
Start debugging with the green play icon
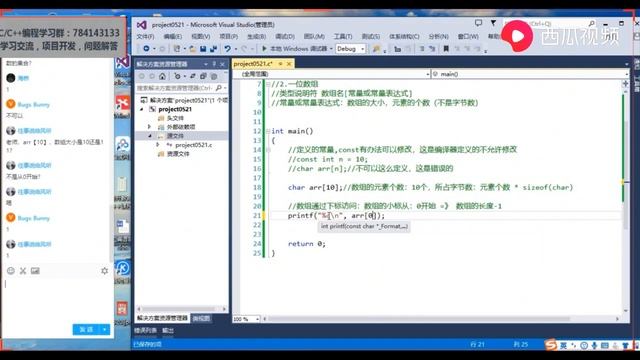click(x=264, y=49)
